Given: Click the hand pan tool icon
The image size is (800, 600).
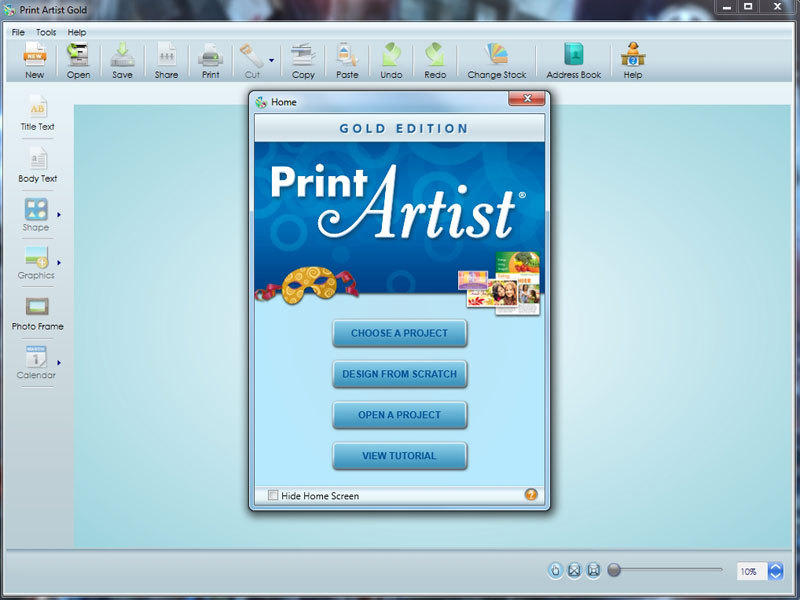Looking at the screenshot, I should tap(555, 570).
